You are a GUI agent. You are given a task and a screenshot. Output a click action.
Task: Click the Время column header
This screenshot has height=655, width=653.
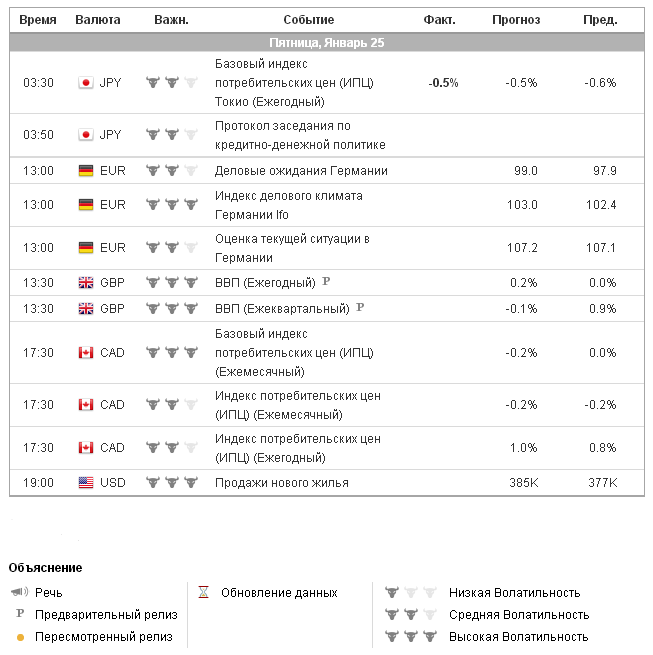coord(38,20)
